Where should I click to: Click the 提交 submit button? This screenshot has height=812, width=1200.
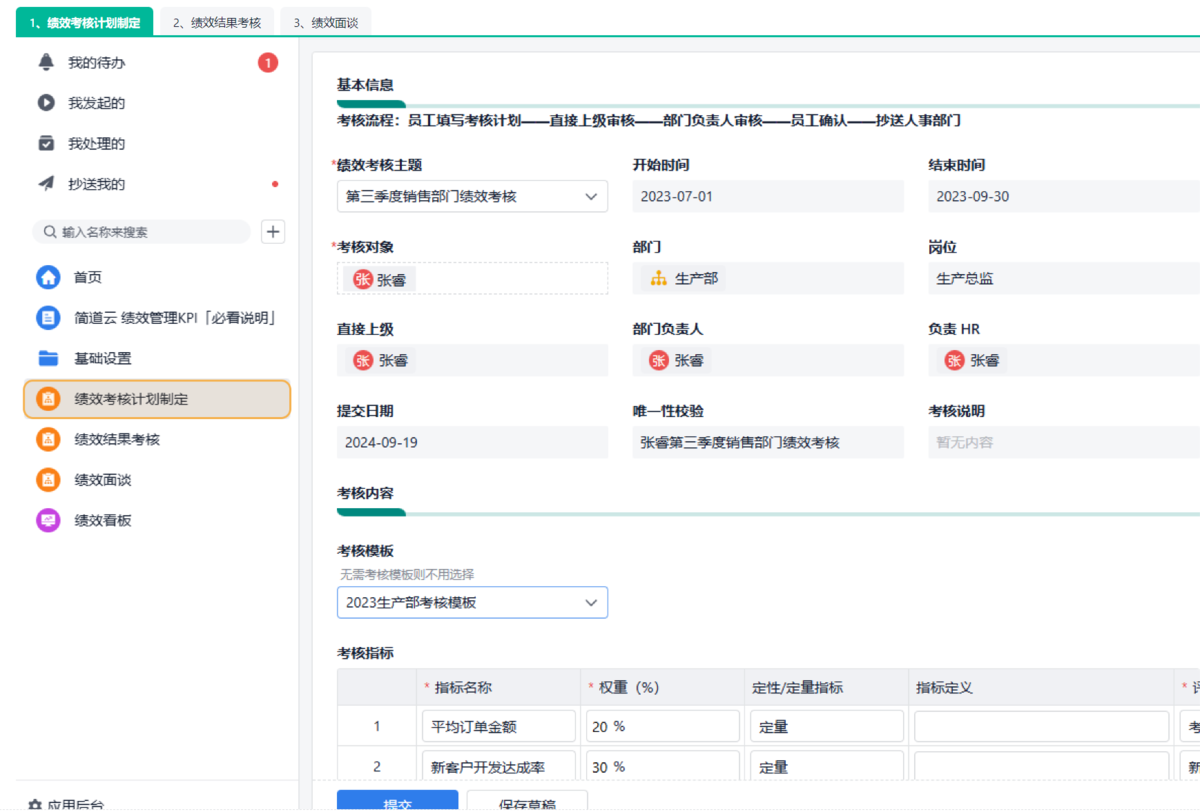397,801
